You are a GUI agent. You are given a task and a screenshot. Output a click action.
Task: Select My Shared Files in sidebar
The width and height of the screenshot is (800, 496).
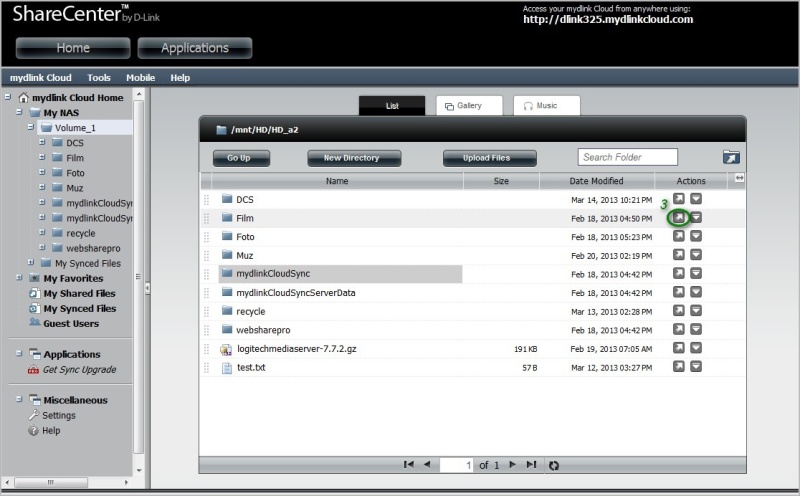[x=79, y=293]
